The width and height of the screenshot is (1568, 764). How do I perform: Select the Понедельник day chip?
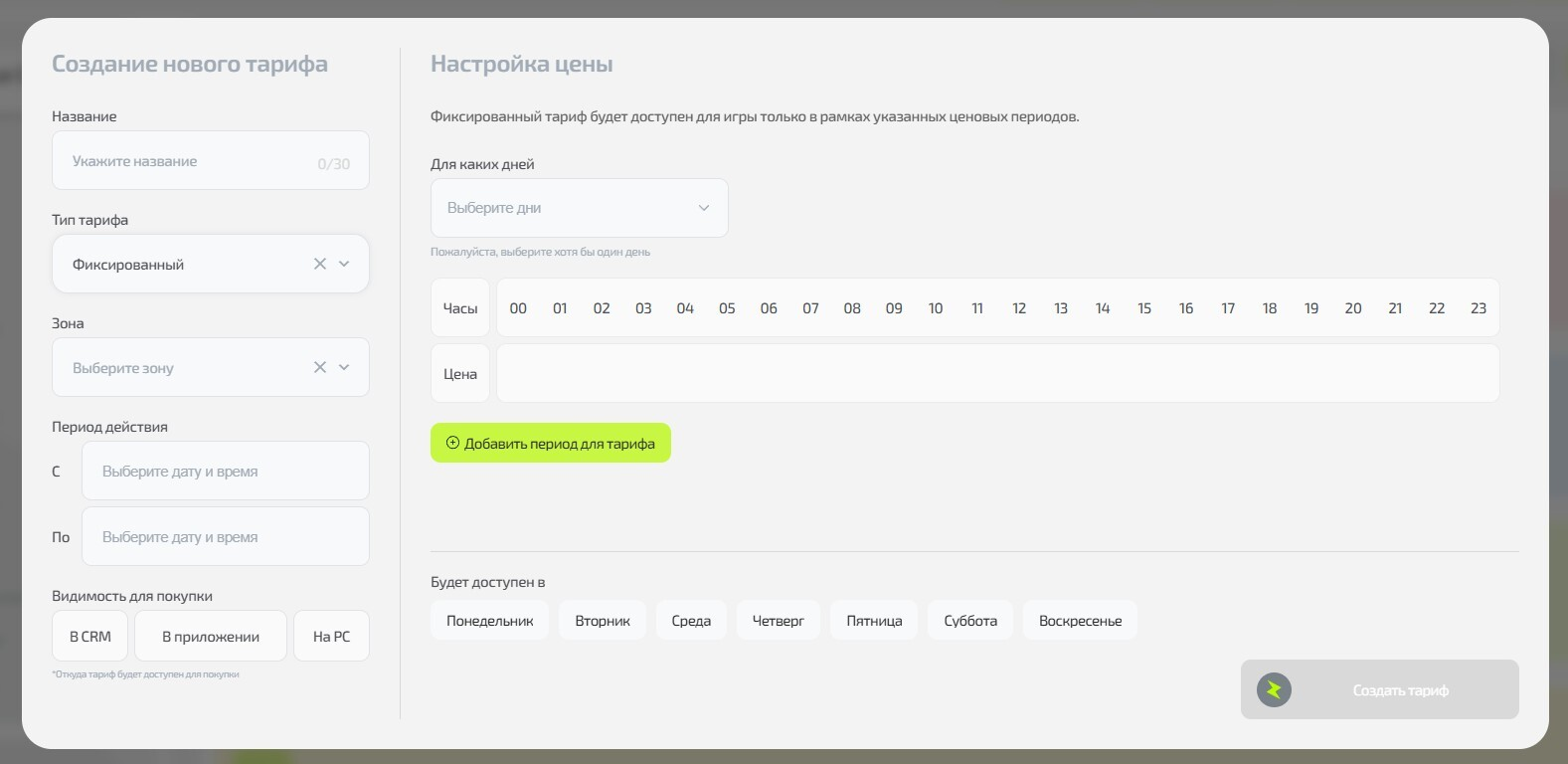[x=489, y=620]
